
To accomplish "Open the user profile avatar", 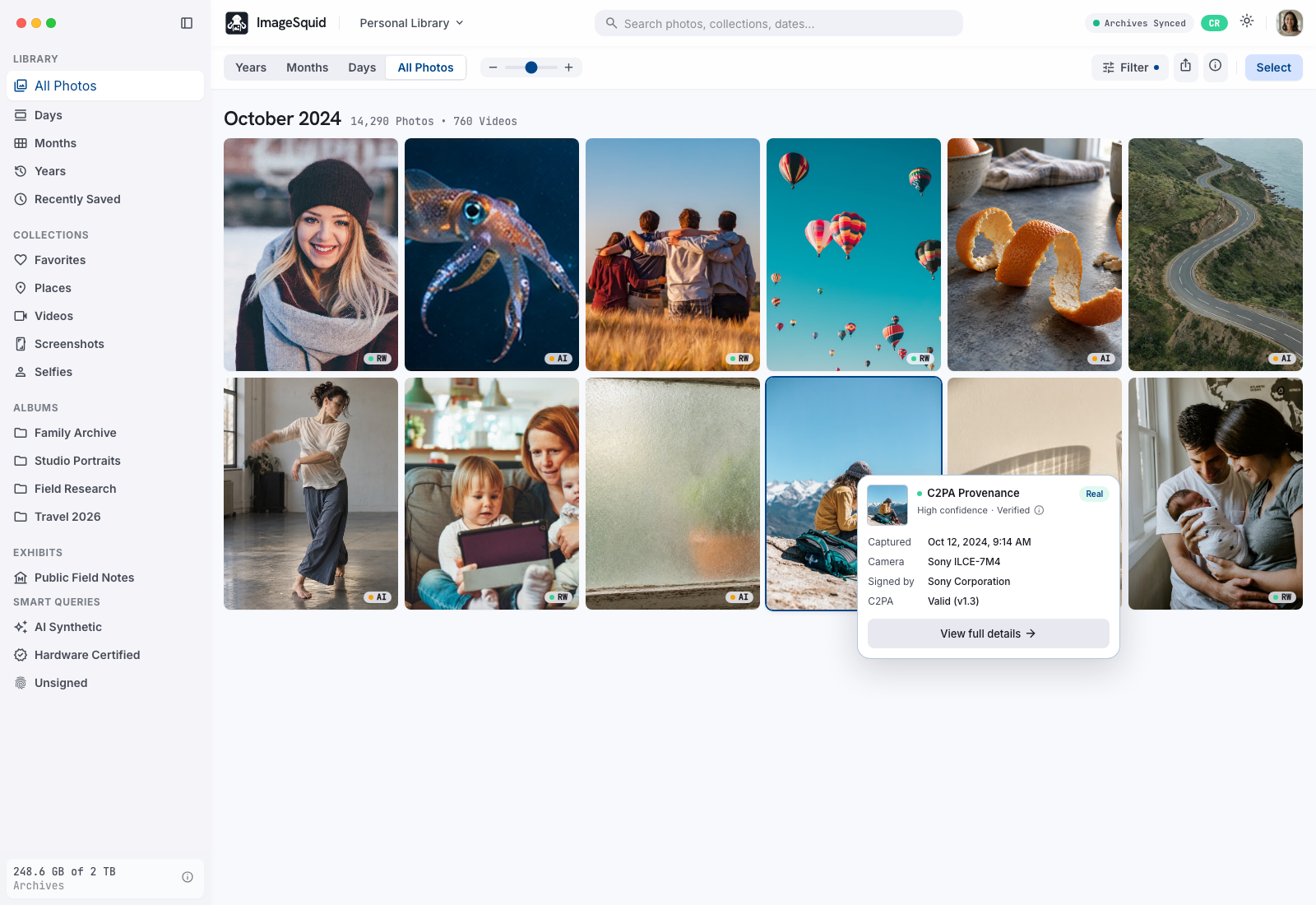I will coord(1289,23).
